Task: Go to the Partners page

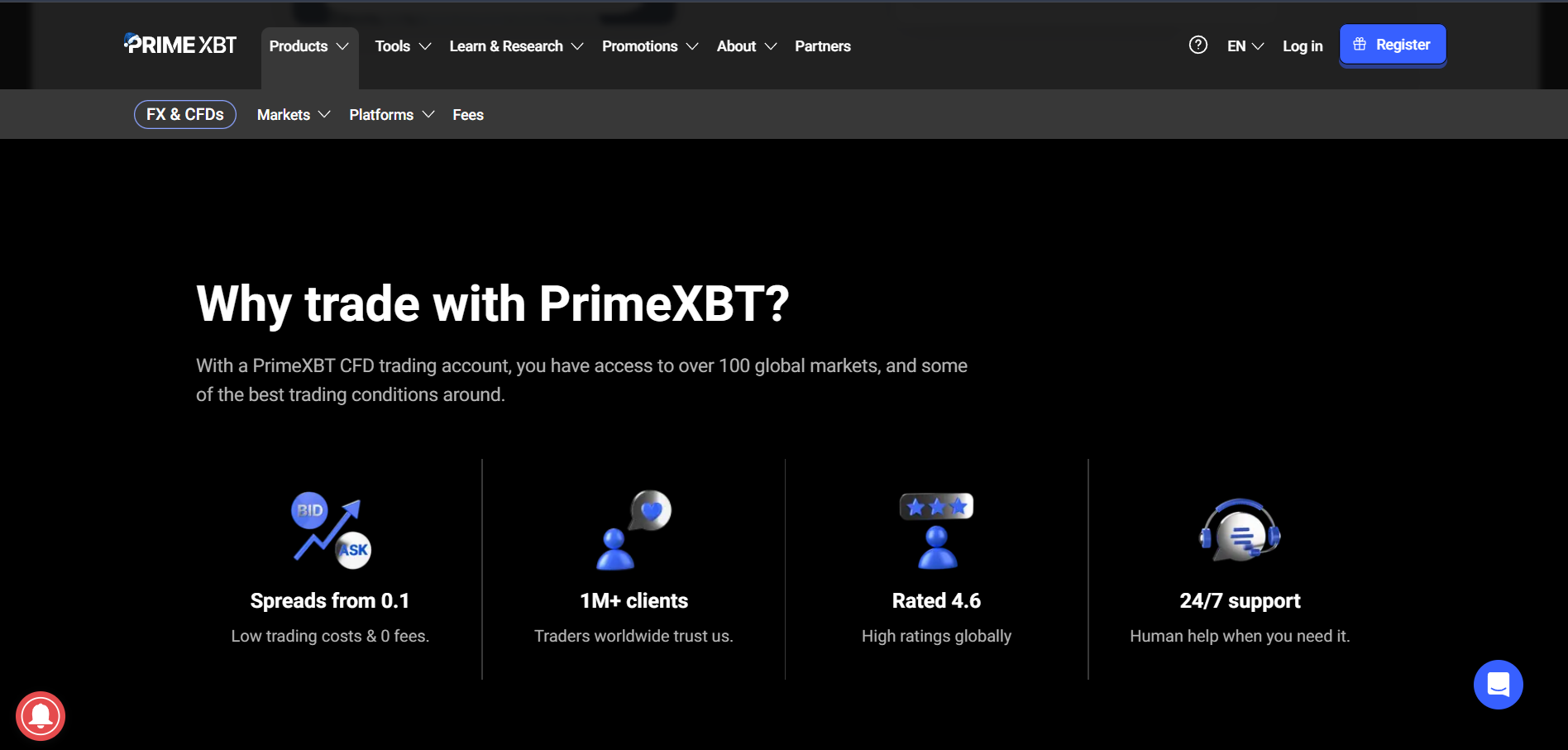Action: point(823,46)
